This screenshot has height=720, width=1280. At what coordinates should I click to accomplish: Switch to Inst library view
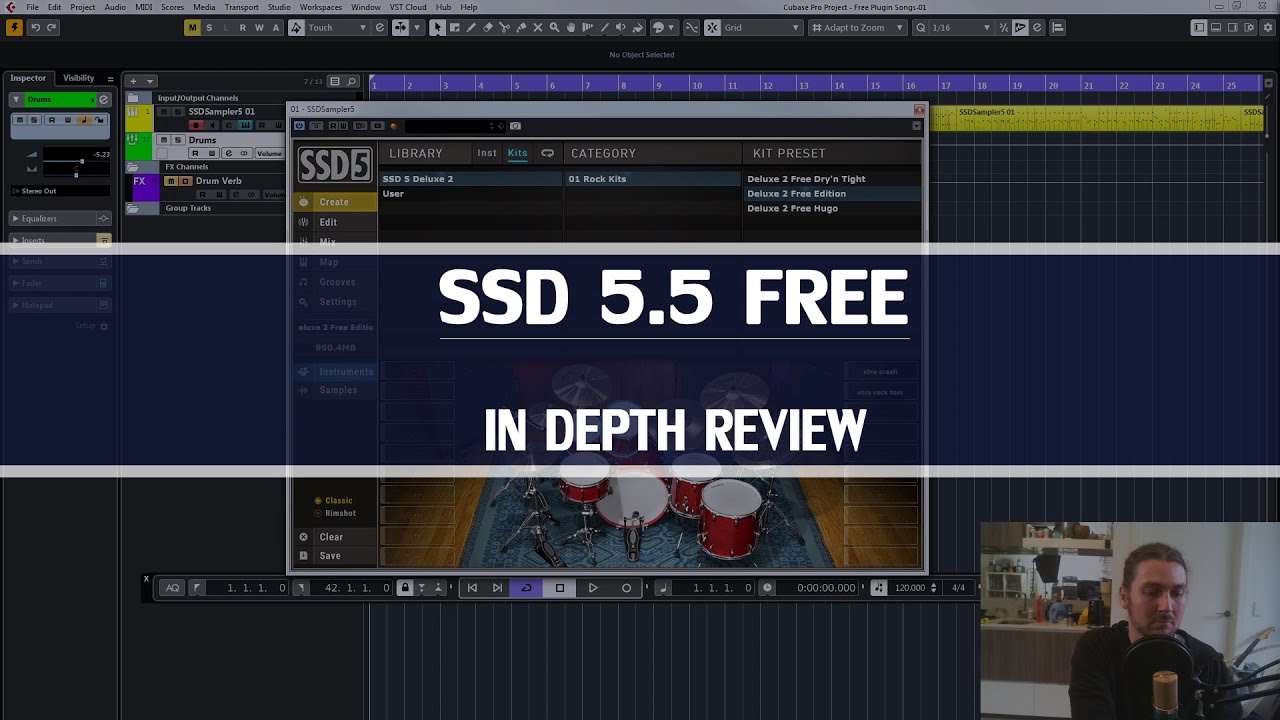[487, 153]
